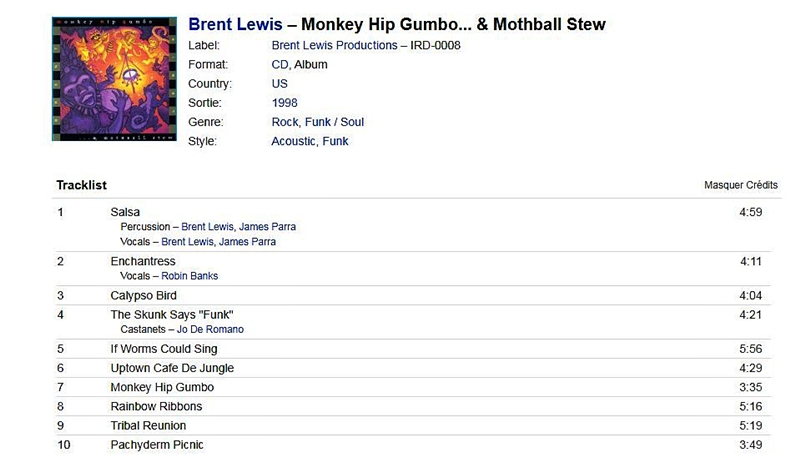The height and width of the screenshot is (467, 800).
Task: Select the CD format link
Action: [280, 65]
